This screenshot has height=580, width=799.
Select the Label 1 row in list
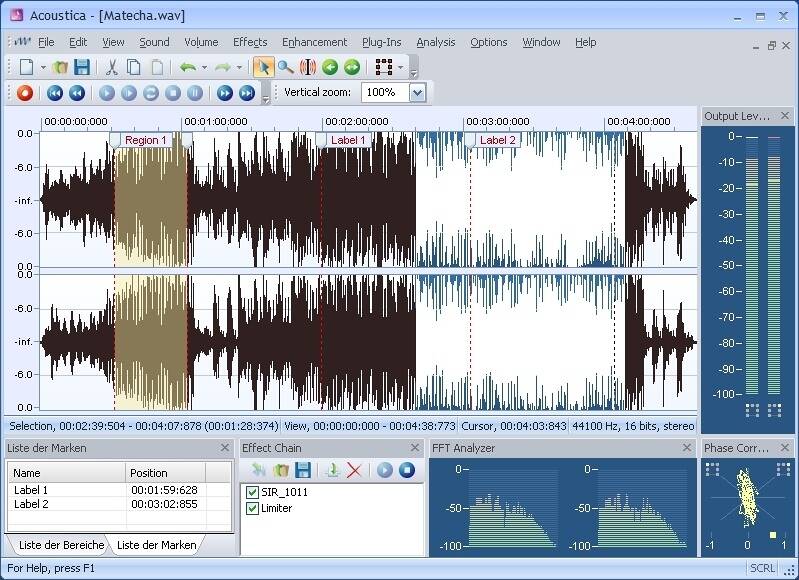(31, 490)
